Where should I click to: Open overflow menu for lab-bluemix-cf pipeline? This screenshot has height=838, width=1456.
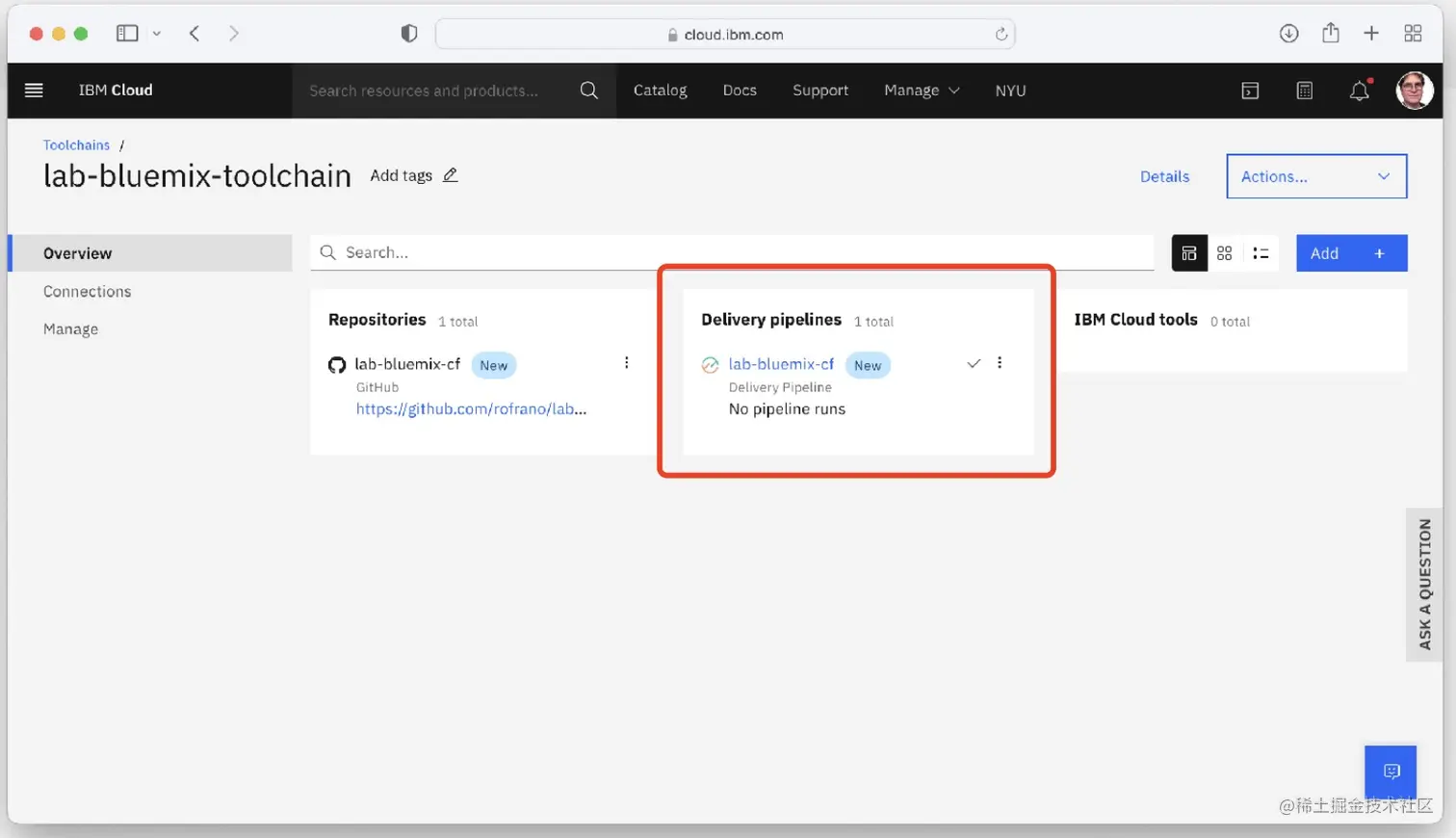pos(1000,363)
